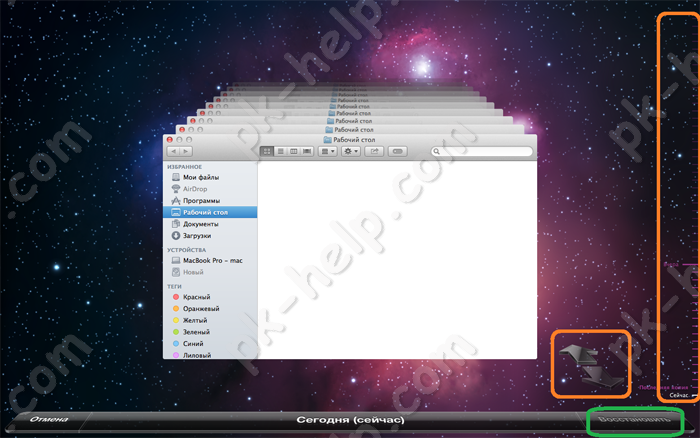The image size is (700, 438).
Task: Click the Загрузки download arrow icon
Action: 176,236
